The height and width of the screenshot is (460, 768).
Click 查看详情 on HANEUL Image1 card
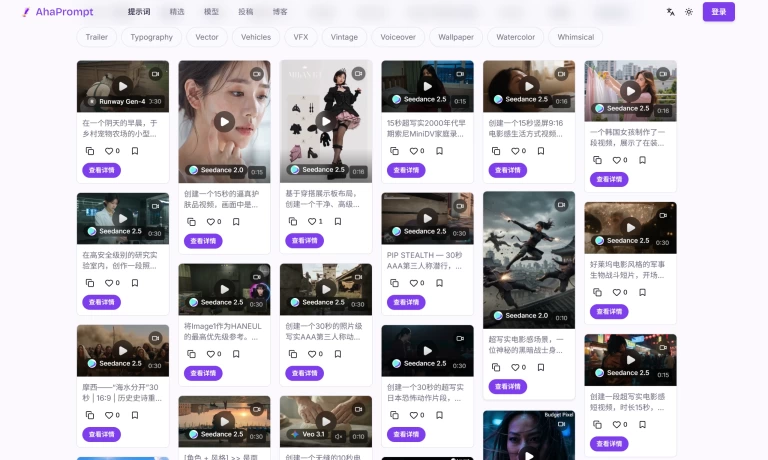click(x=203, y=373)
